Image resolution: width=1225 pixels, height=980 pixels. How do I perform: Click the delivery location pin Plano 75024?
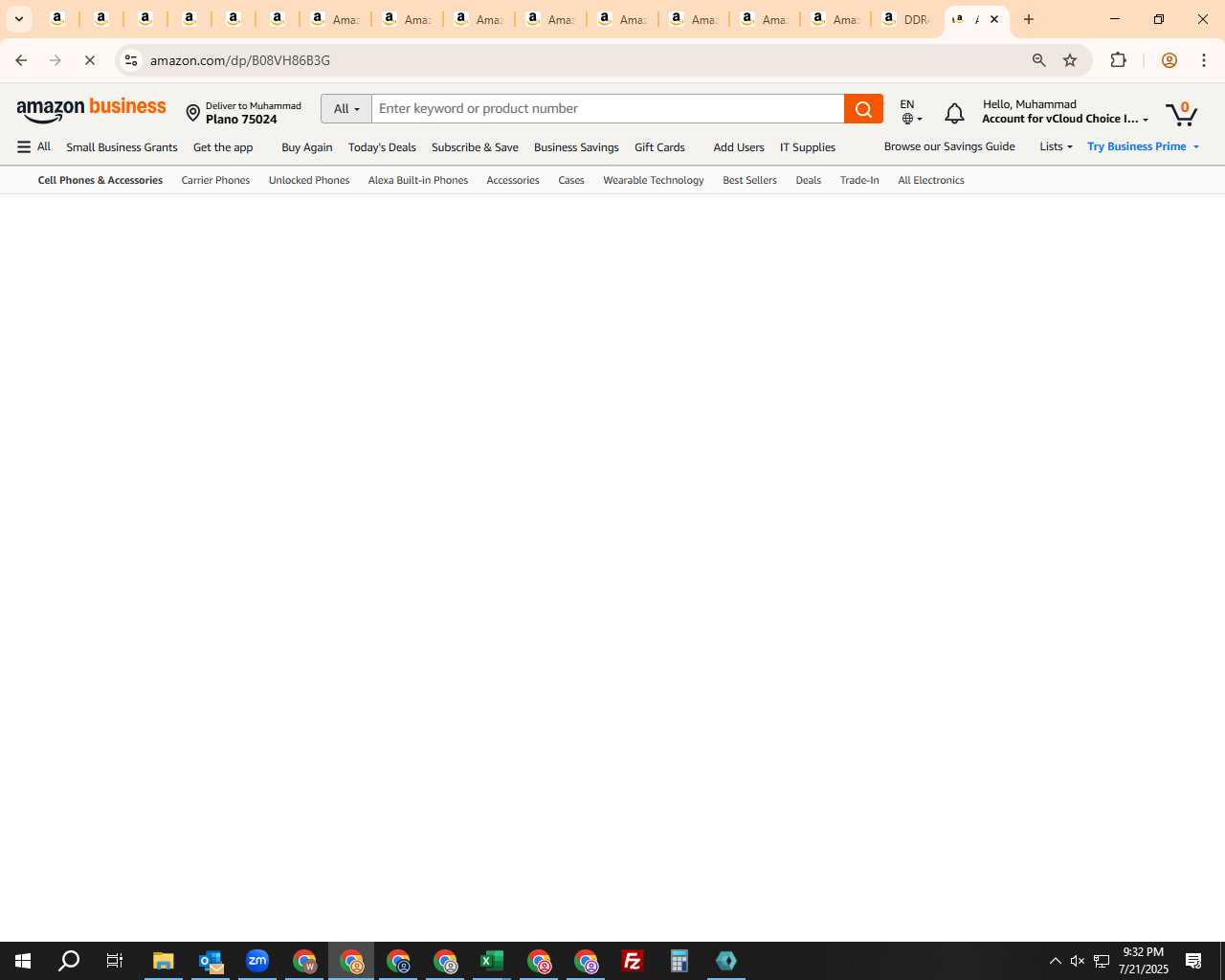[244, 113]
